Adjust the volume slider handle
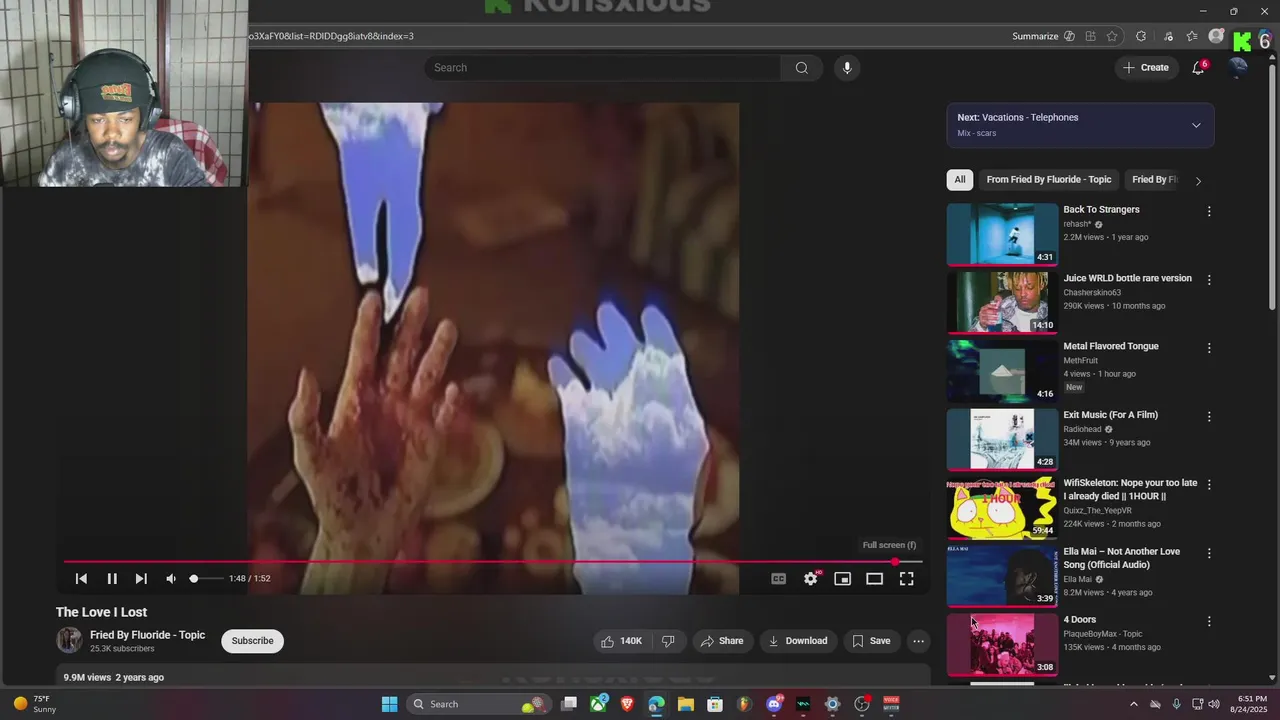Screen dimensions: 1280x720 (194, 578)
